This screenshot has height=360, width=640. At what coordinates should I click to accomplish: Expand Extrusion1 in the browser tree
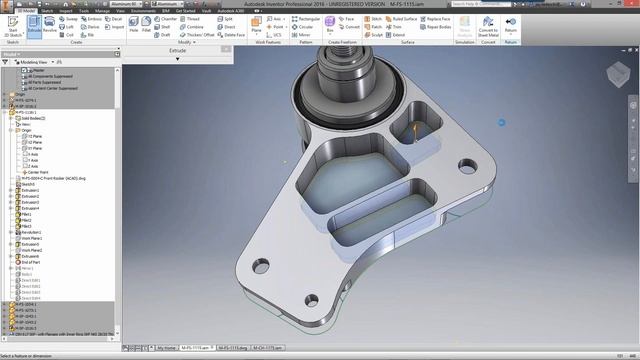coord(11,190)
